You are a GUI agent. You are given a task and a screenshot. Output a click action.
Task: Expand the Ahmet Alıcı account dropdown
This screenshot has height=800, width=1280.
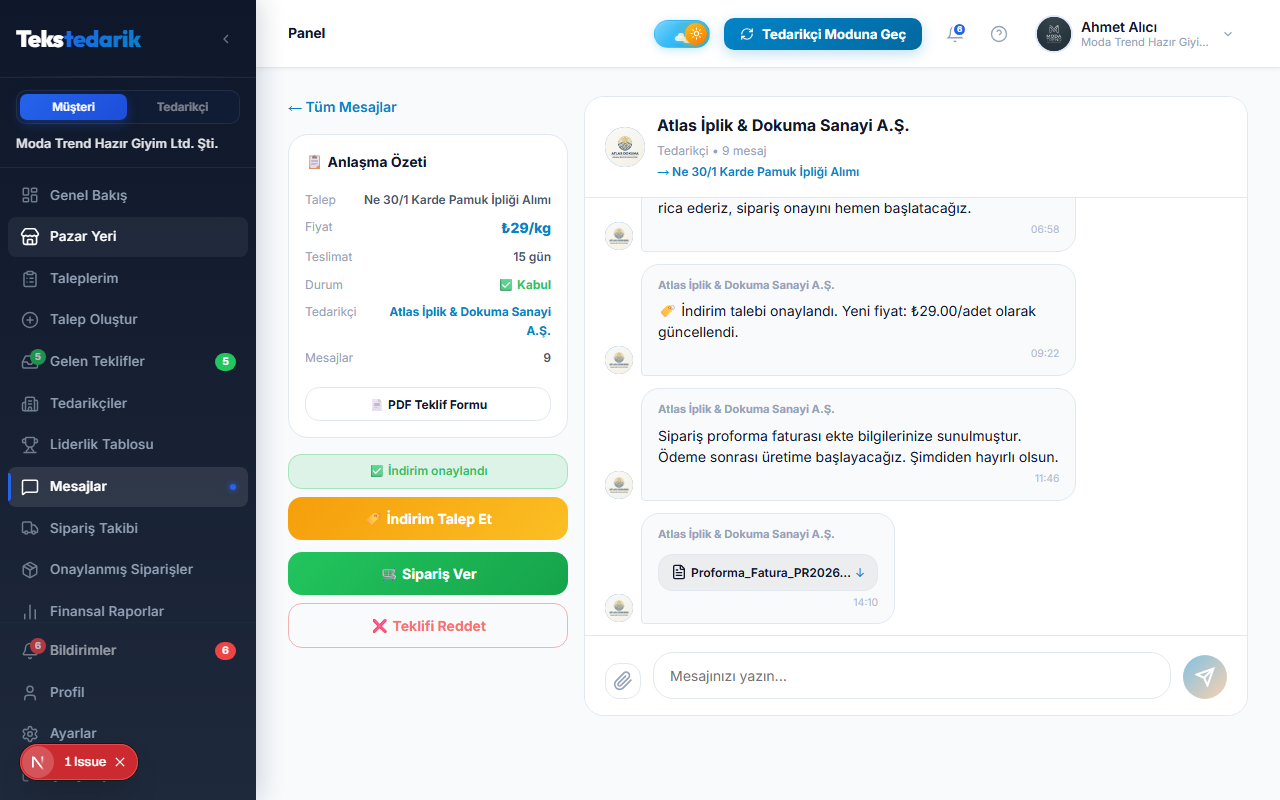point(1135,34)
